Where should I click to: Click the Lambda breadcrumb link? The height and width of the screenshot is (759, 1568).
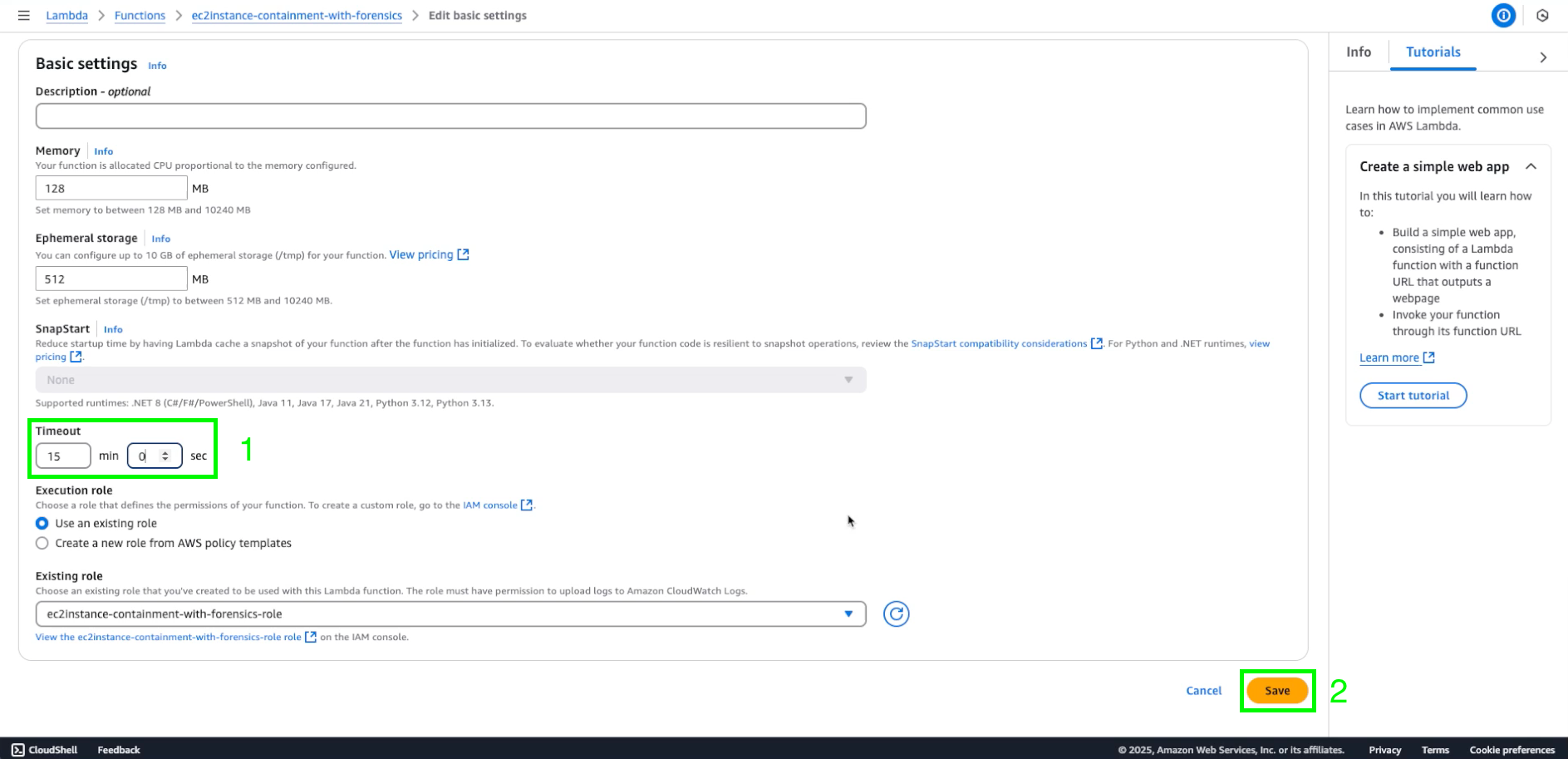66,16
